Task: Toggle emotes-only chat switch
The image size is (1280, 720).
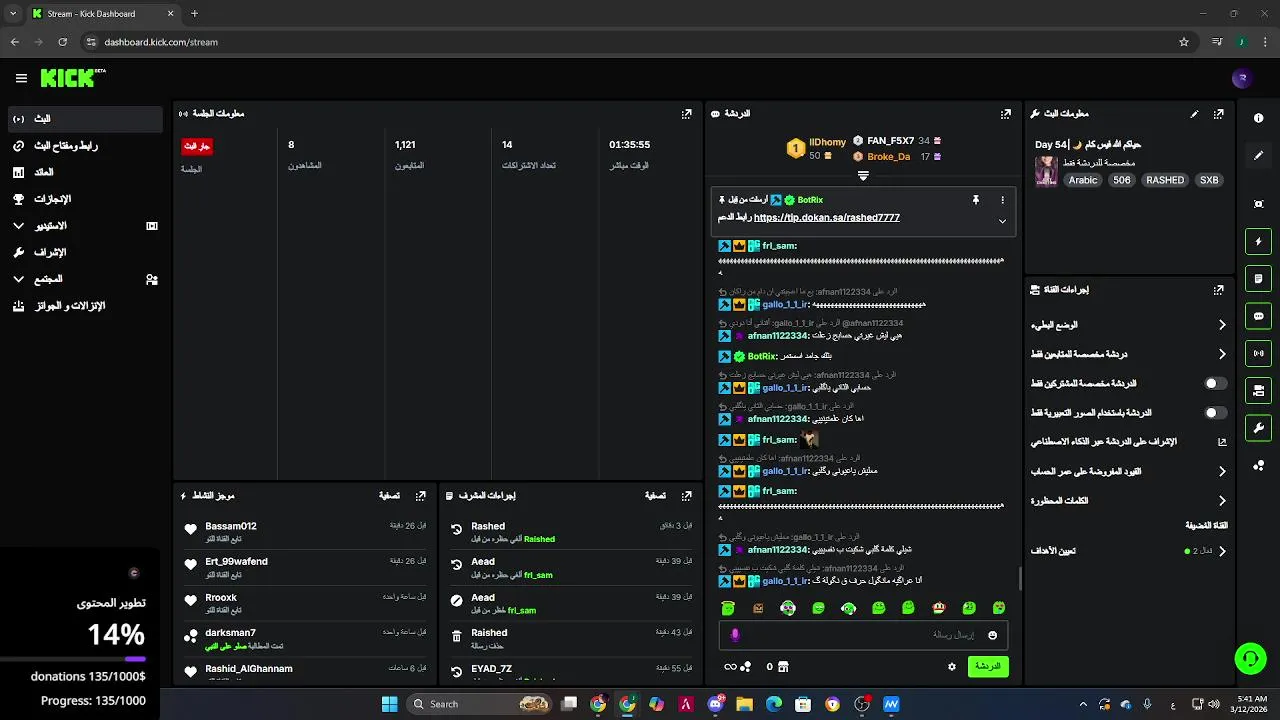Action: pyautogui.click(x=1214, y=413)
